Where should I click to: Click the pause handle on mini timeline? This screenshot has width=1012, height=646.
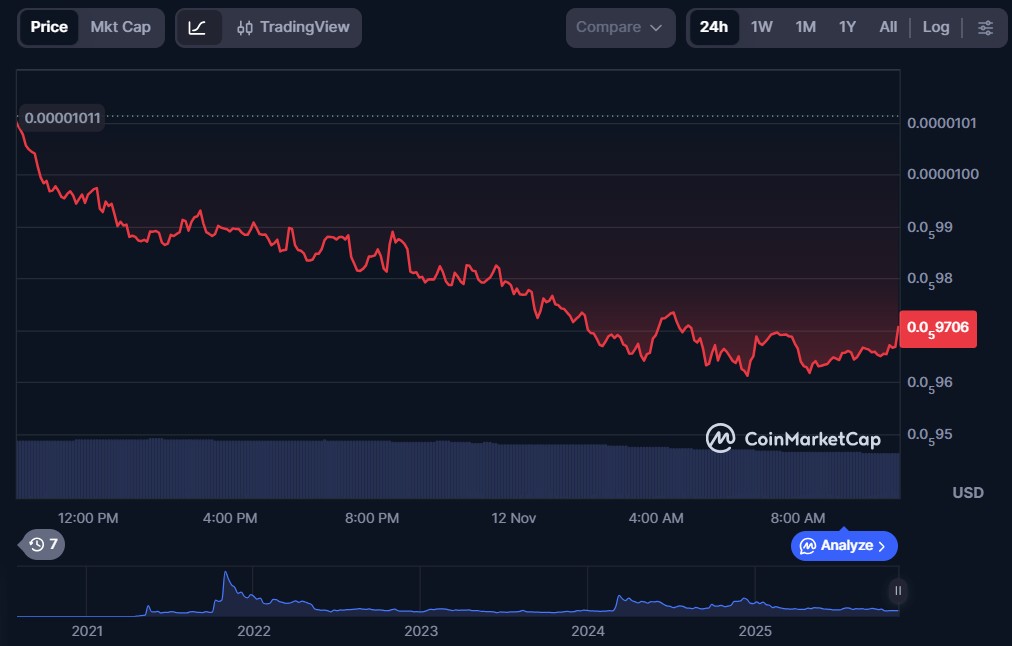[x=898, y=591]
